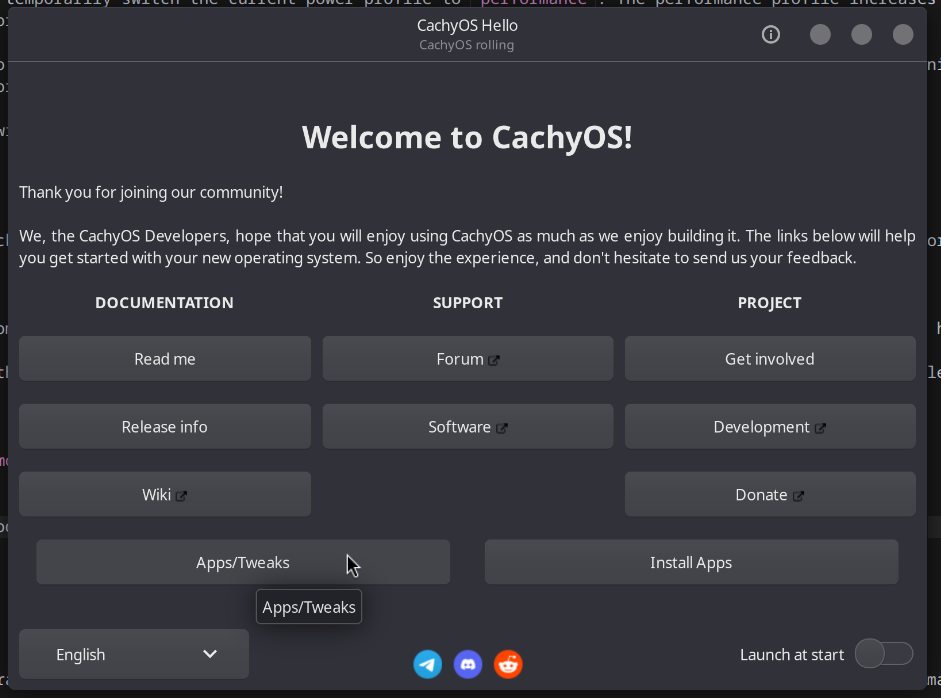Click the CachyOS rolling subtitle

[466, 45]
